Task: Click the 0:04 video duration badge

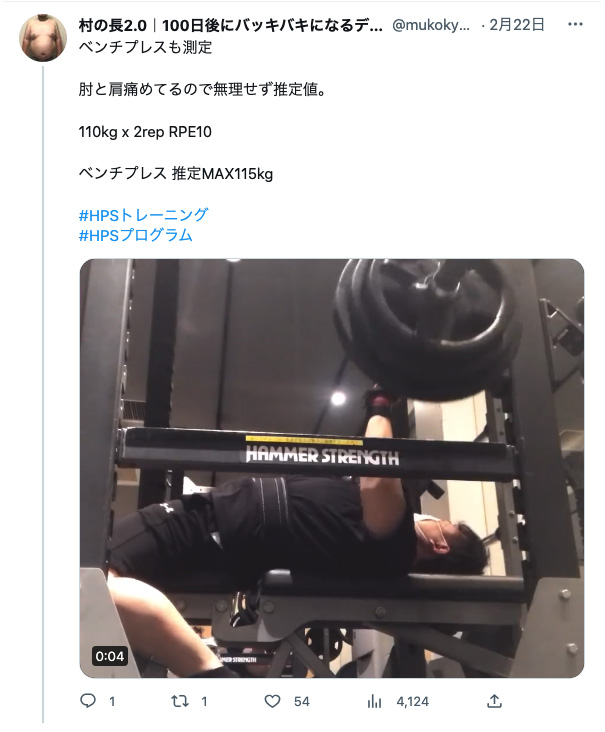Action: pyautogui.click(x=110, y=656)
